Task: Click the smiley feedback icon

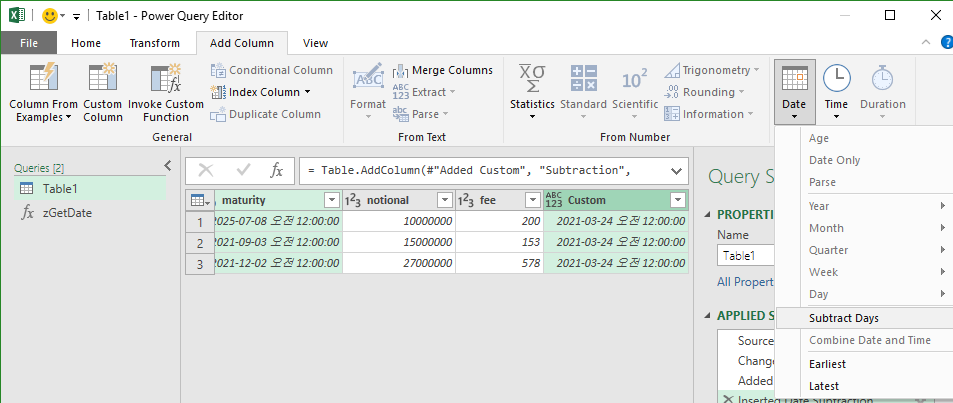Action: [x=50, y=16]
